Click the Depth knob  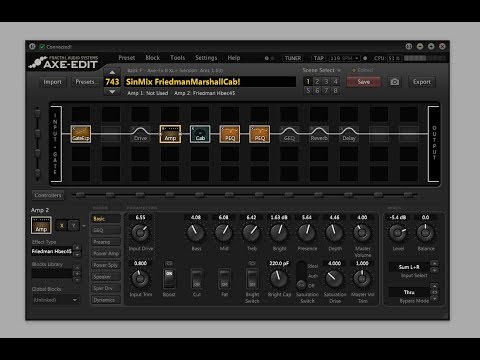[x=334, y=233]
